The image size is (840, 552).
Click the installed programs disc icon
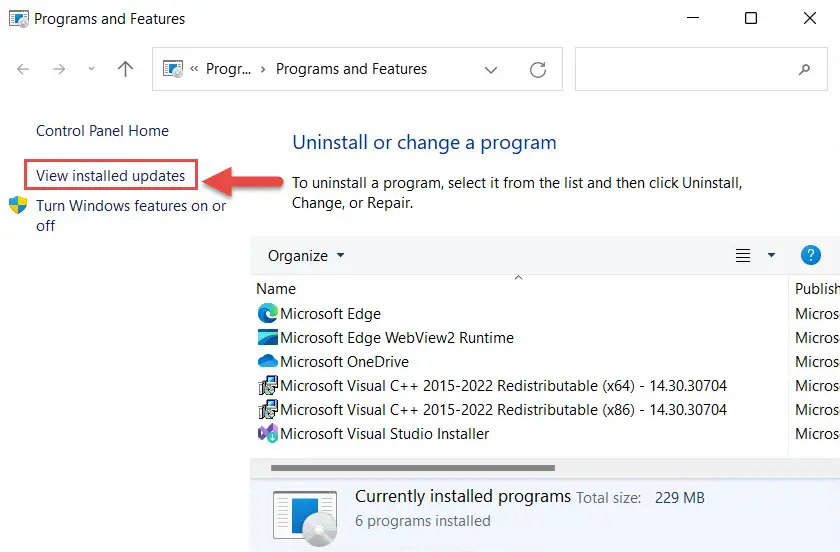click(305, 517)
